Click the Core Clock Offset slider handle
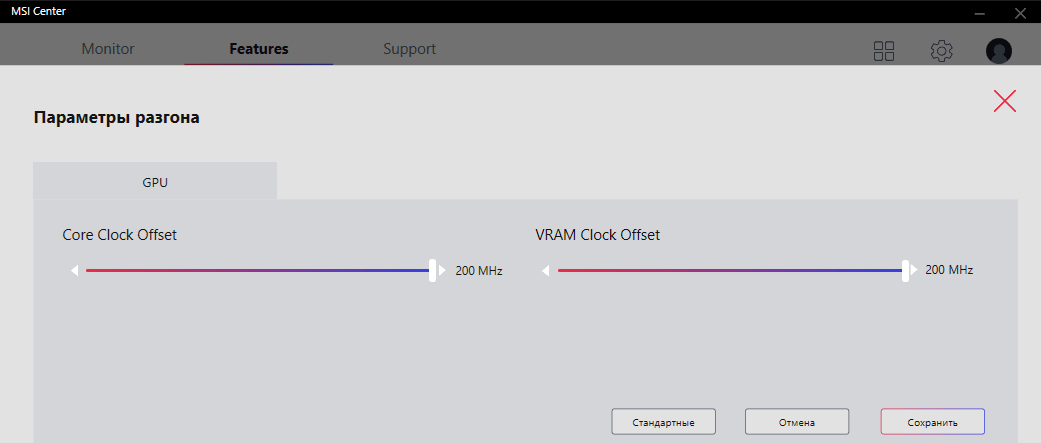 pos(433,271)
